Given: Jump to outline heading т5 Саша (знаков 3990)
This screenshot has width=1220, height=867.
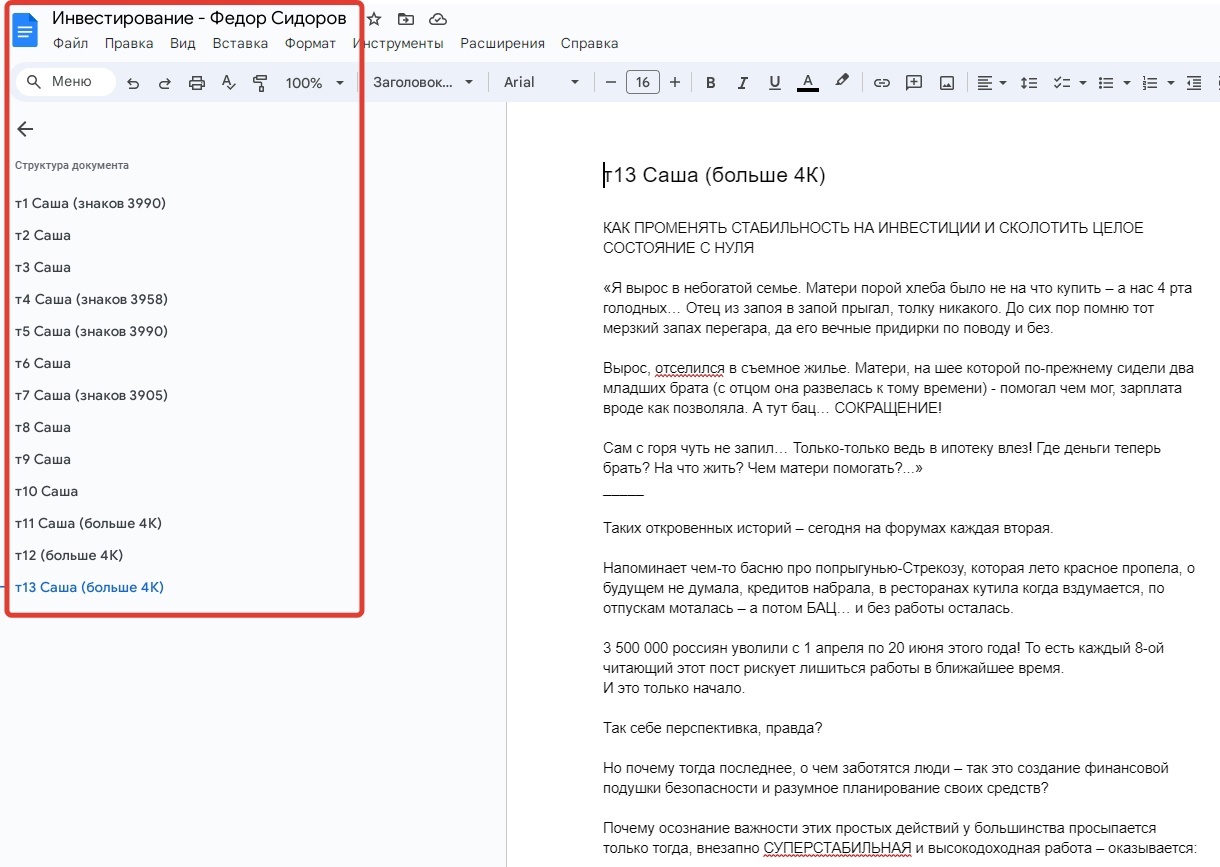Looking at the screenshot, I should tap(91, 331).
